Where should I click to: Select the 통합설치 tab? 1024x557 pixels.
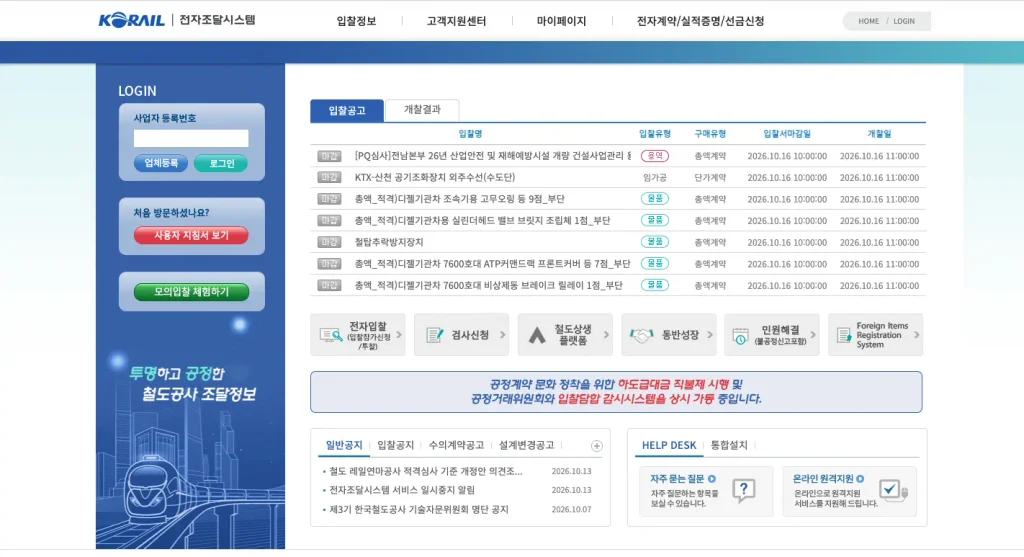(729, 445)
